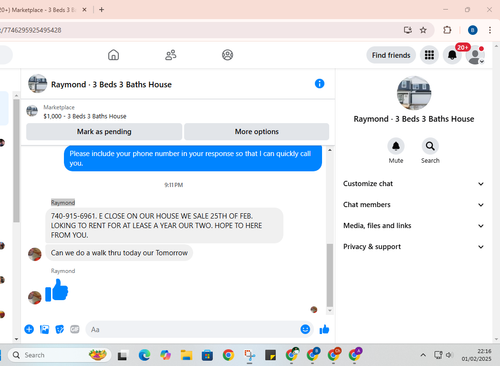Open the Facebook menu grid icon

point(429,55)
